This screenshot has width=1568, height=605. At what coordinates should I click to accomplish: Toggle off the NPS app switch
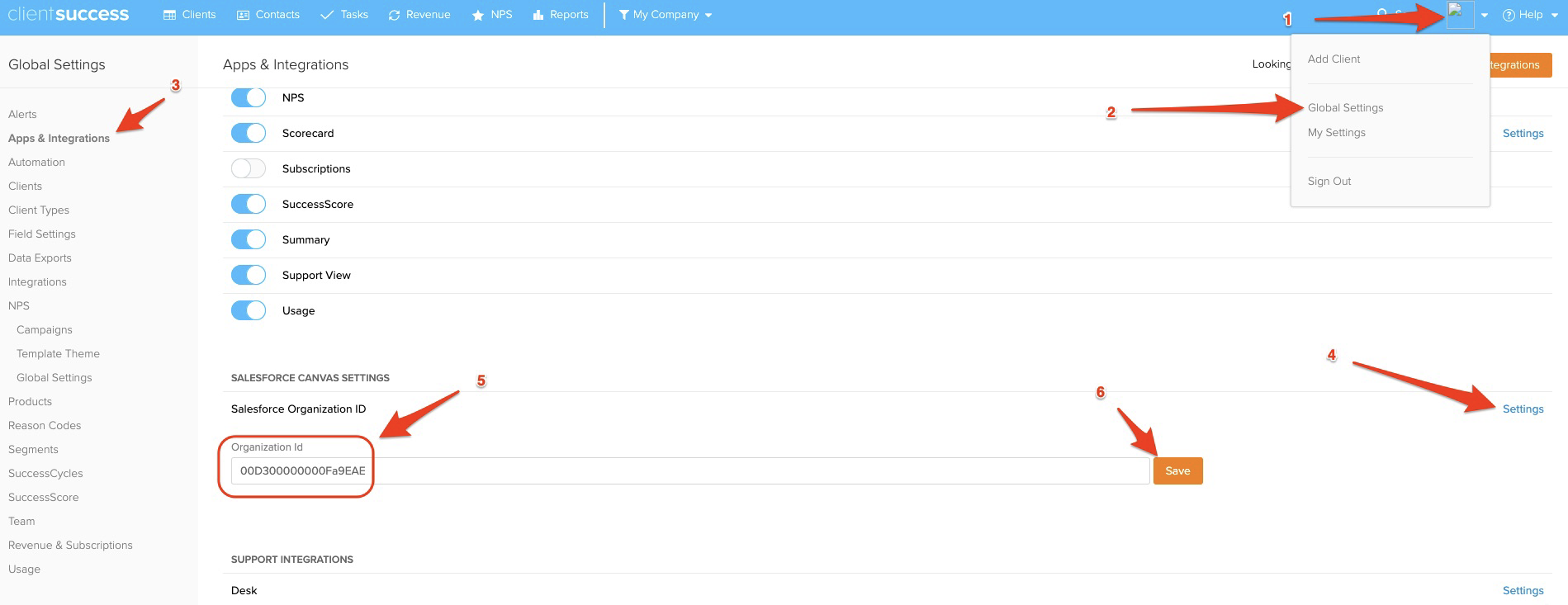point(249,97)
